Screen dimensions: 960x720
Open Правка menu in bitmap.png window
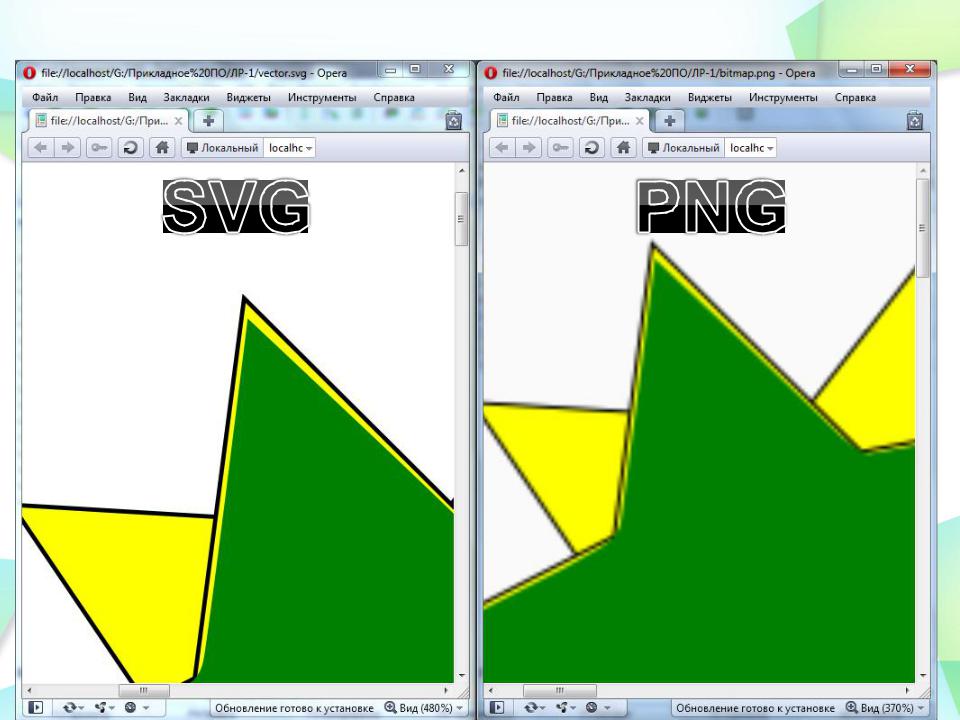coord(554,97)
